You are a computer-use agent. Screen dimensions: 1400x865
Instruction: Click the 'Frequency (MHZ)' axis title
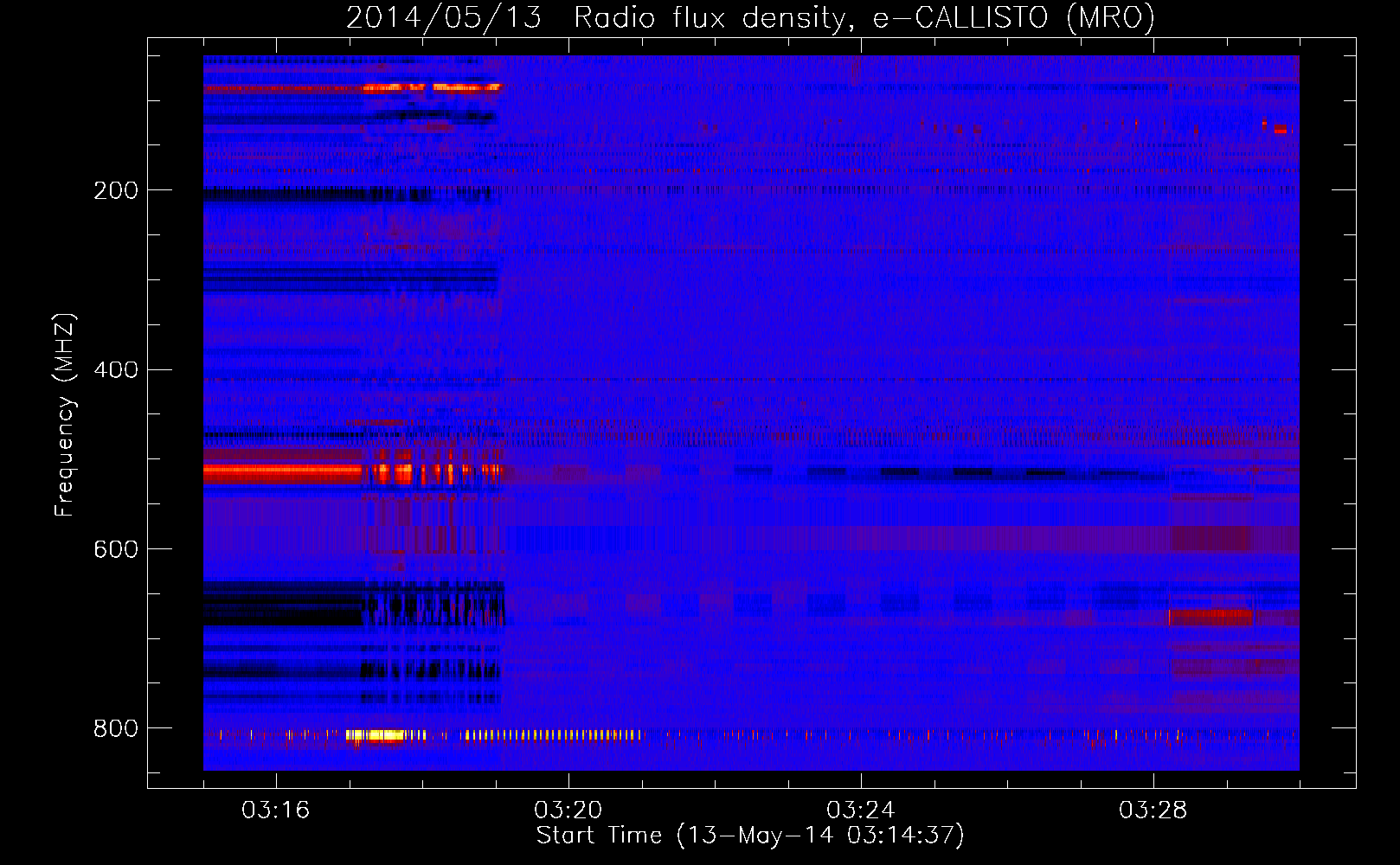pyautogui.click(x=65, y=414)
